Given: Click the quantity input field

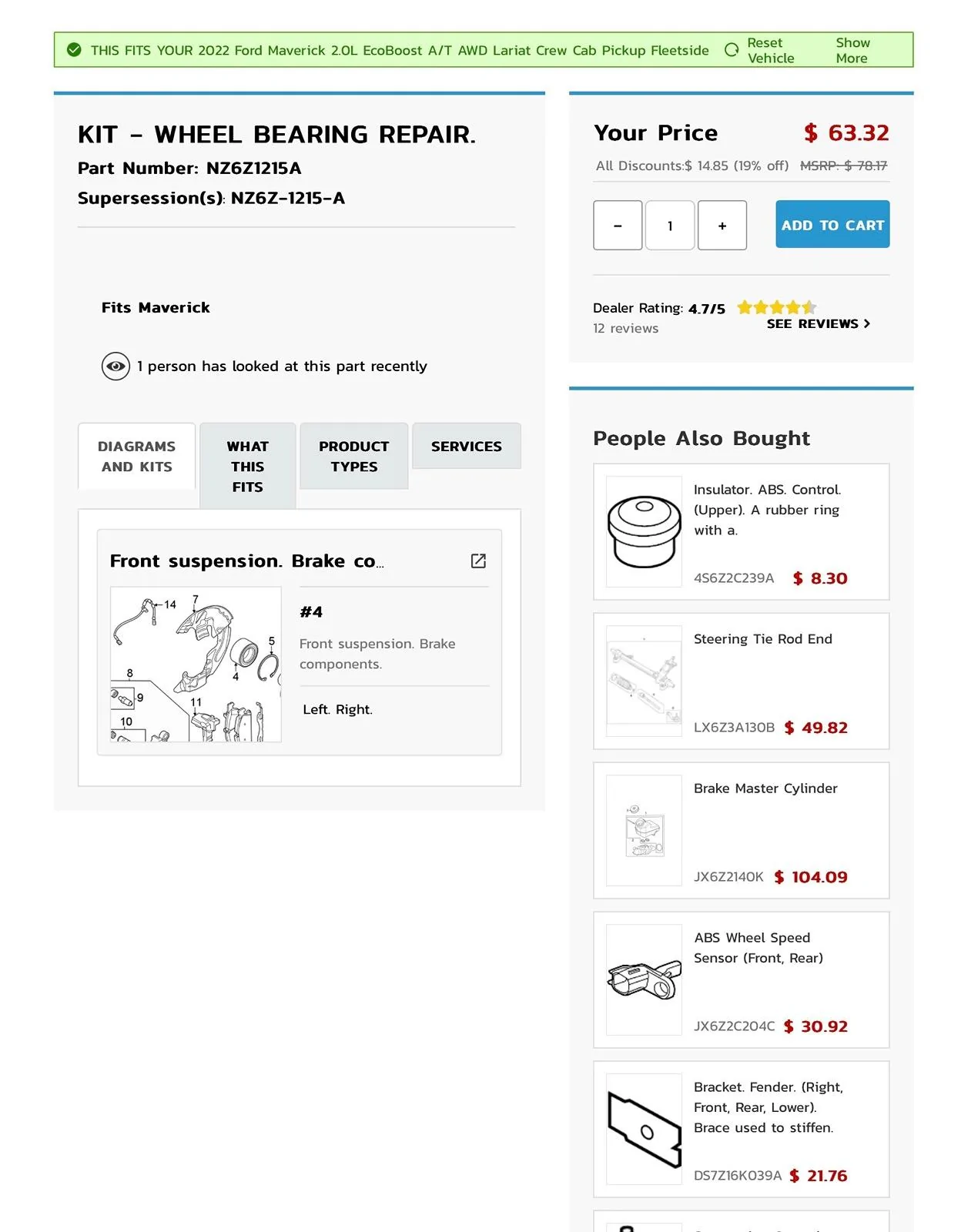Looking at the screenshot, I should pos(670,226).
